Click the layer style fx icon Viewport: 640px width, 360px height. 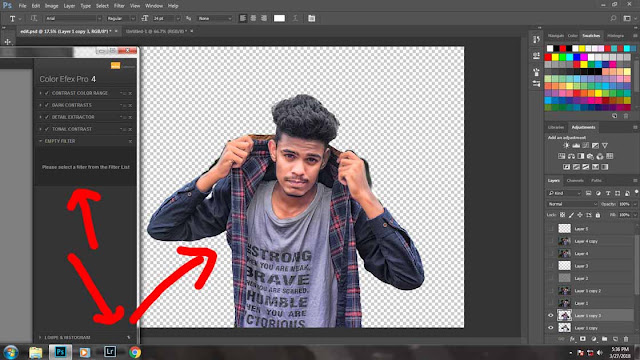coord(572,339)
